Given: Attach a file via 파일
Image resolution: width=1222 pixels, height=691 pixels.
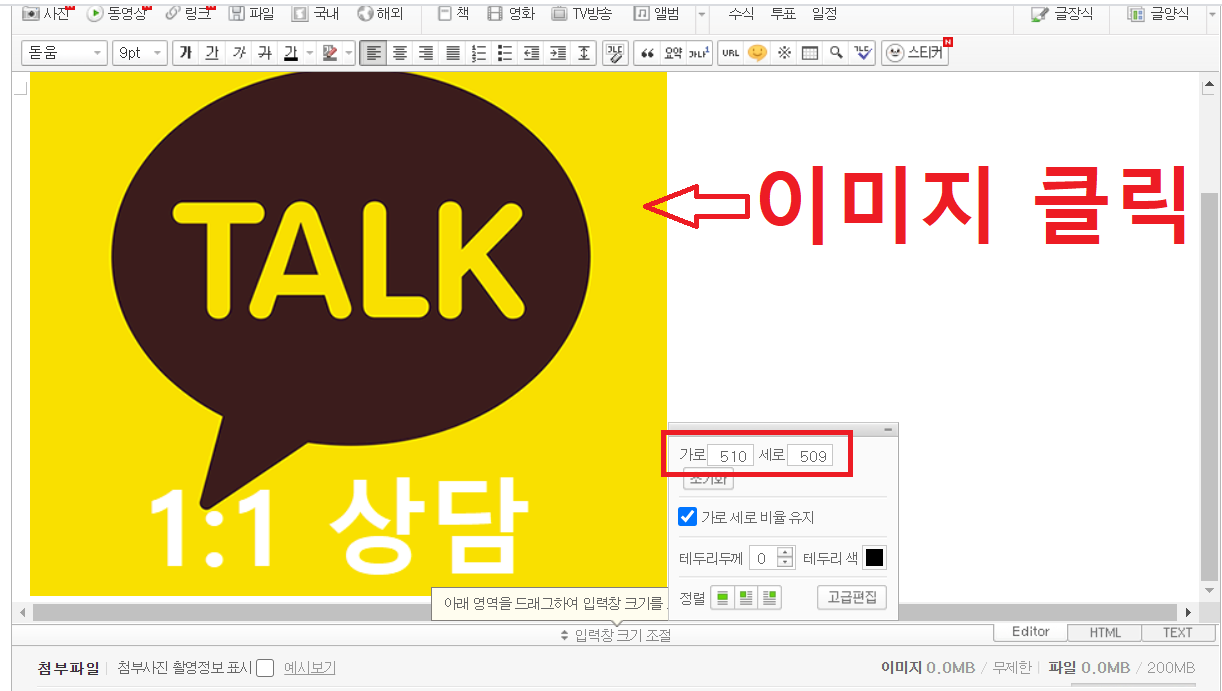Looking at the screenshot, I should pyautogui.click(x=251, y=14).
